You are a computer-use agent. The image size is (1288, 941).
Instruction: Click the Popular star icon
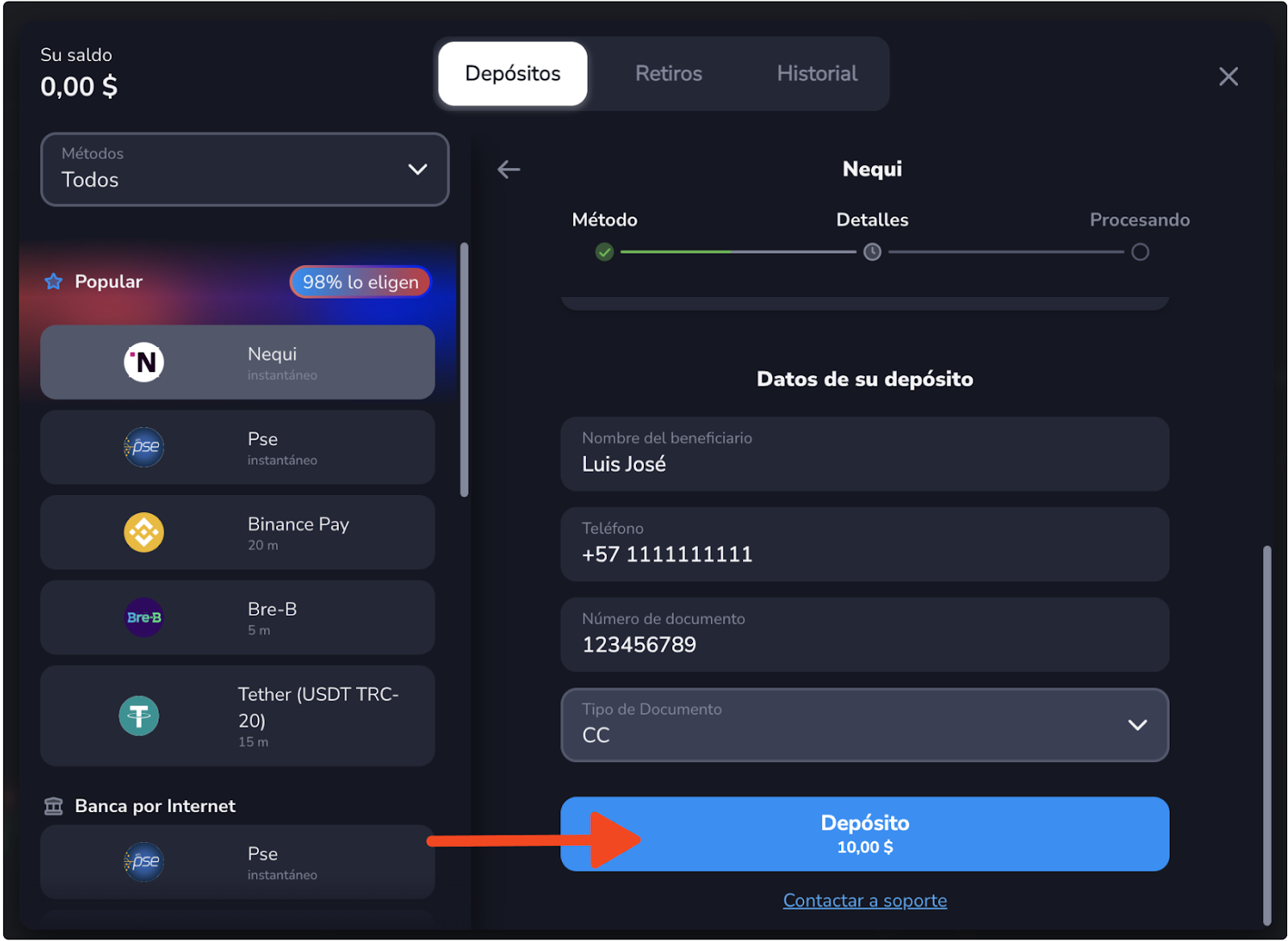pos(54,282)
